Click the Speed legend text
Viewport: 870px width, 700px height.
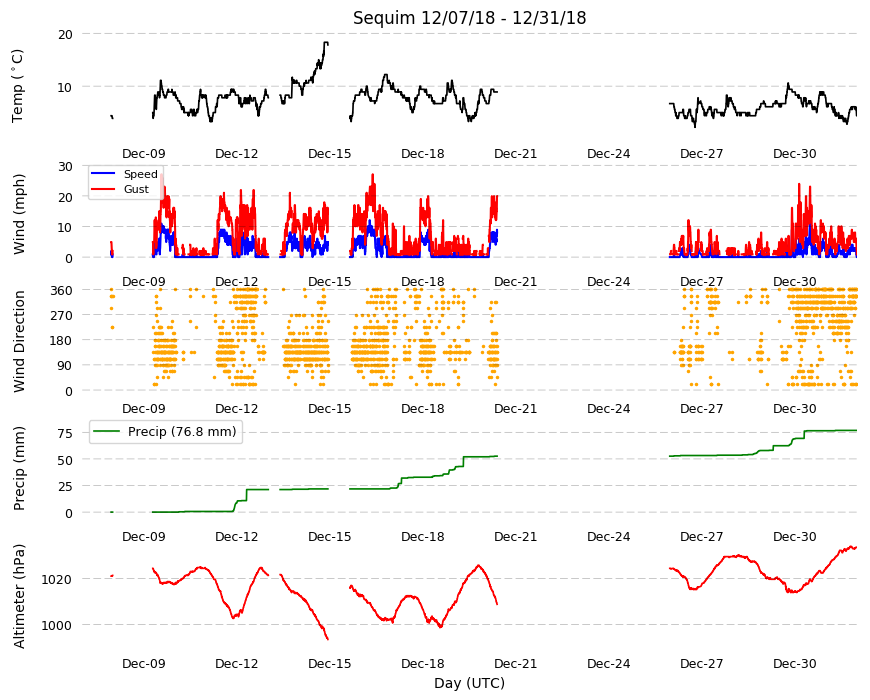(x=141, y=174)
